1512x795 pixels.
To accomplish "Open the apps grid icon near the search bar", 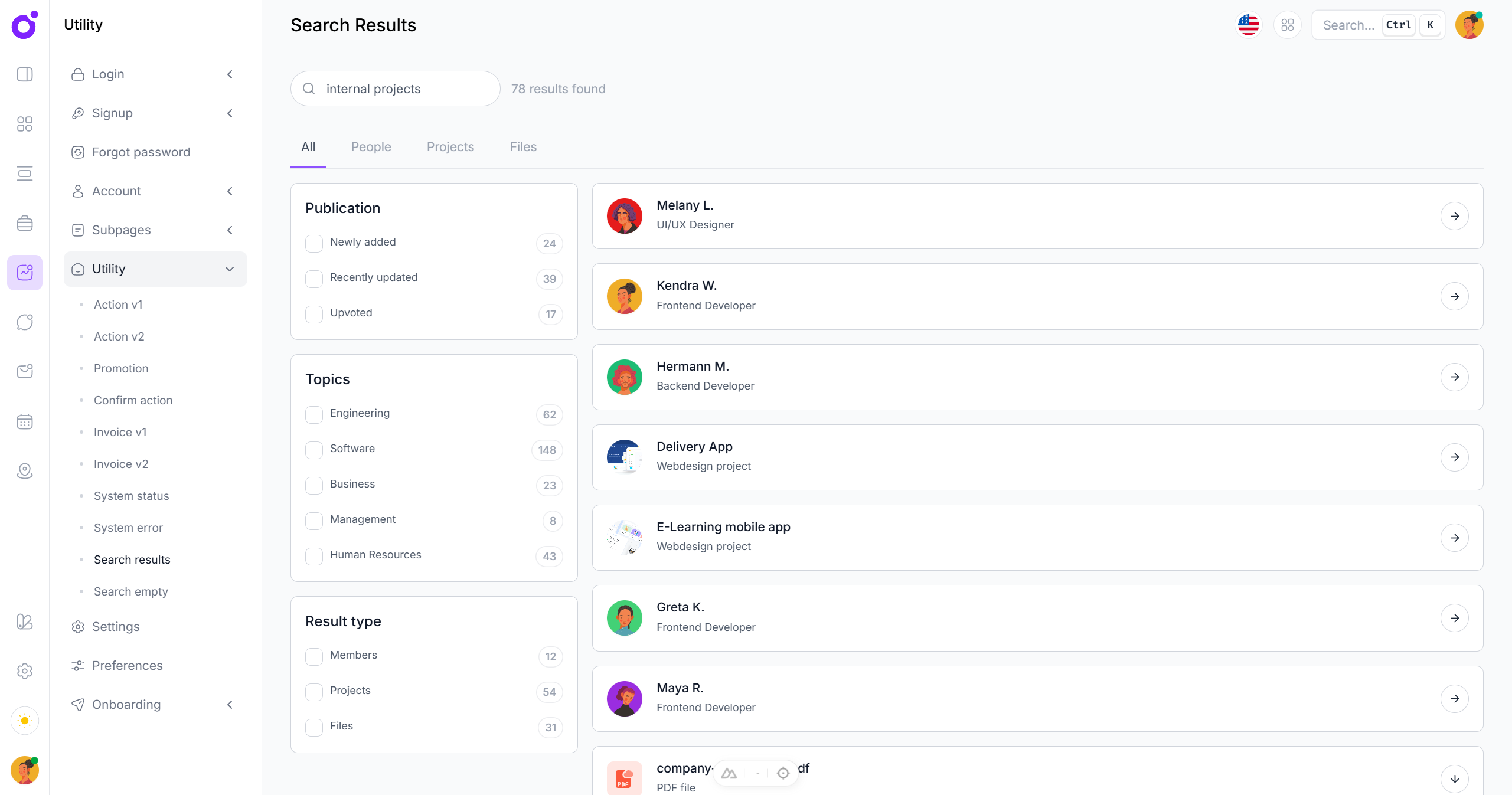I will tap(1288, 25).
